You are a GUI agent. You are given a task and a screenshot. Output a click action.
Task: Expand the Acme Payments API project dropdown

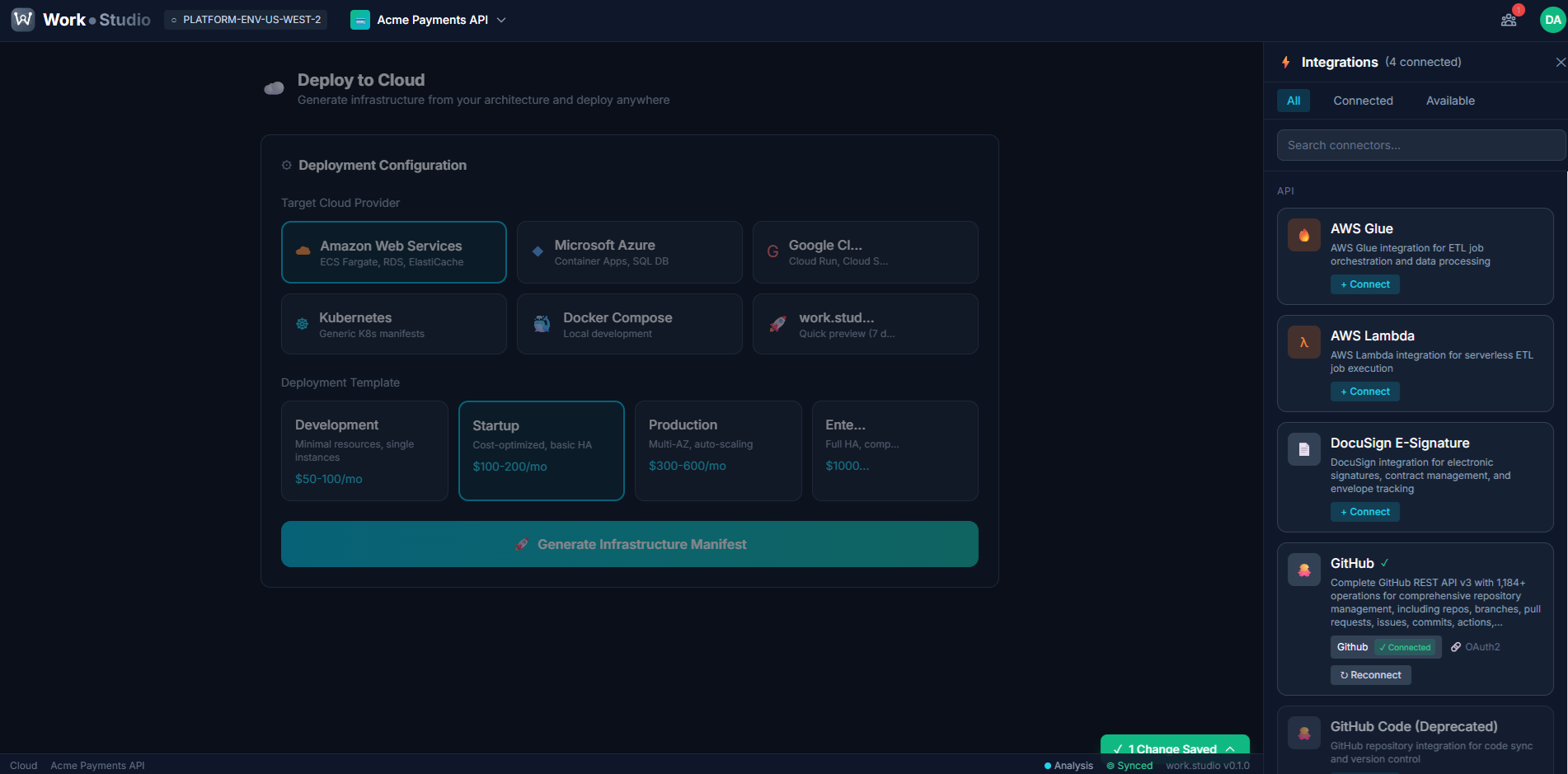coord(501,20)
